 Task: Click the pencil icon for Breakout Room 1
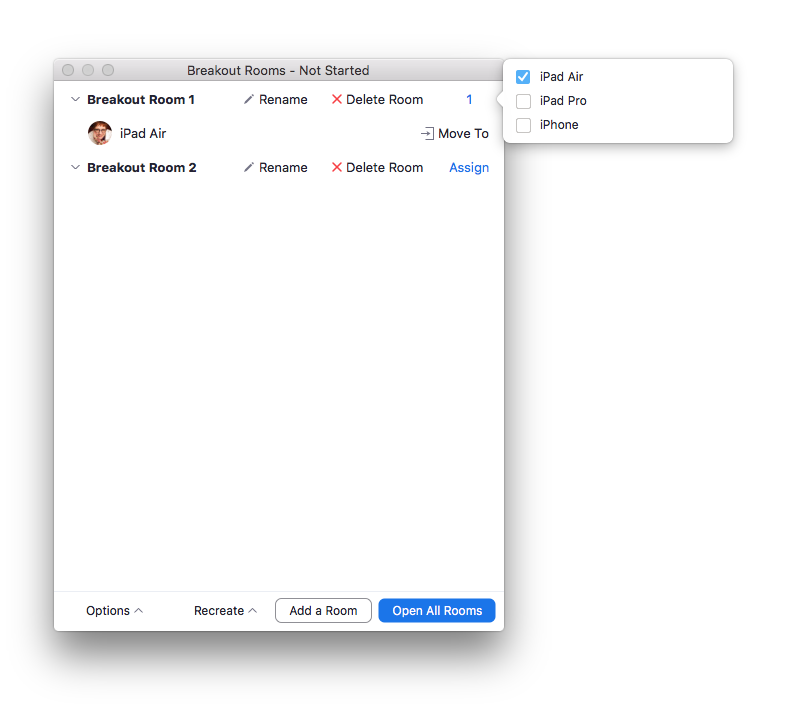(249, 100)
